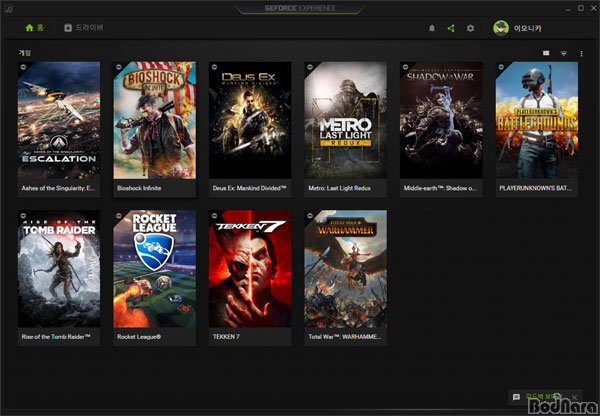Open Bioshock Infinite cover art

click(155, 120)
